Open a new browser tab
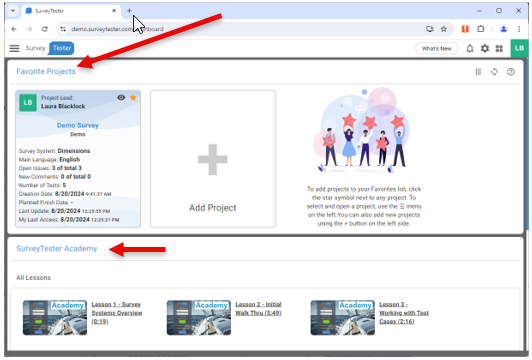This screenshot has height=360, width=532. click(x=129, y=11)
